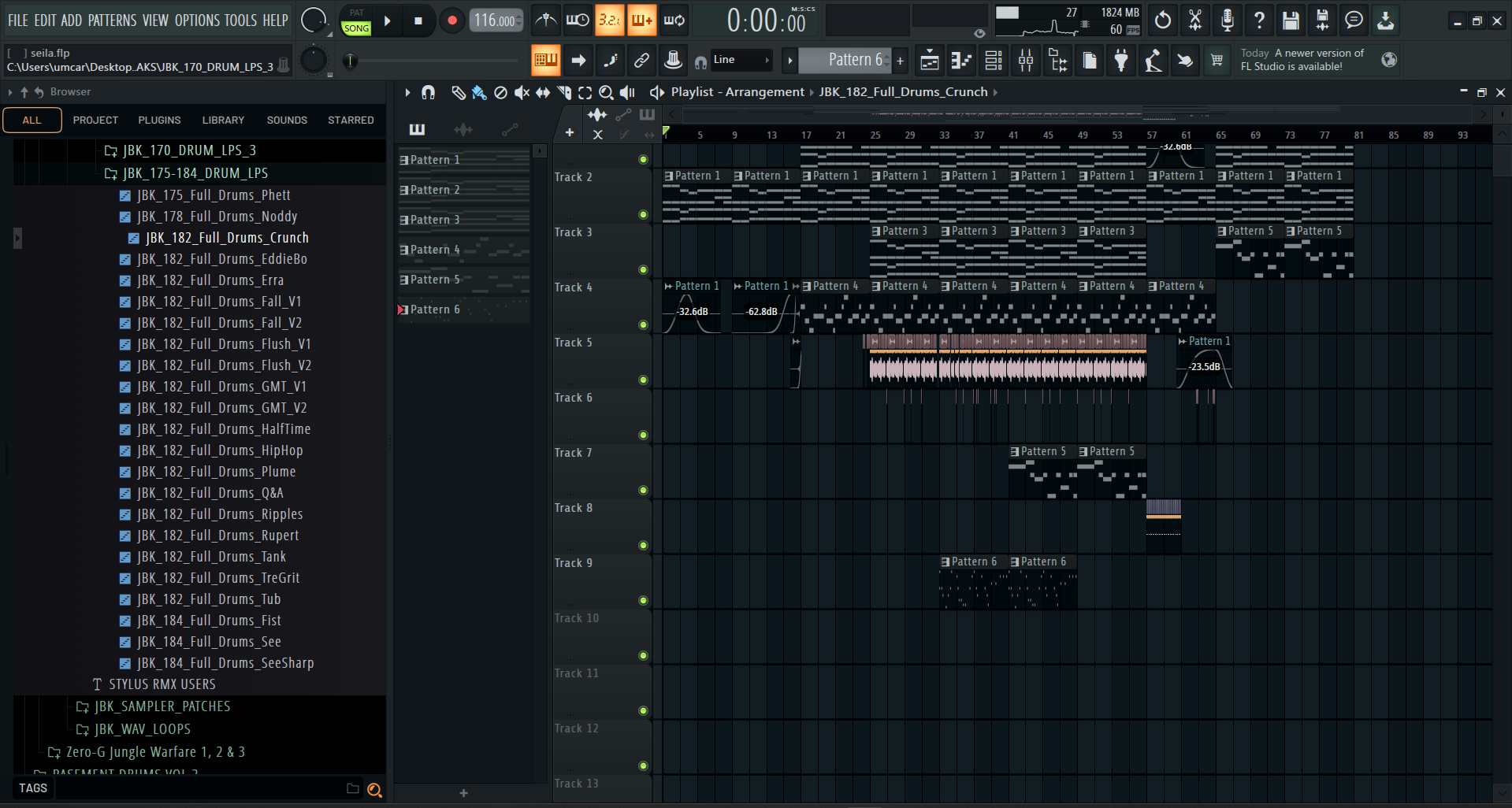Open the Browser options arrow
This screenshot has width=1512, height=808.
click(x=10, y=92)
